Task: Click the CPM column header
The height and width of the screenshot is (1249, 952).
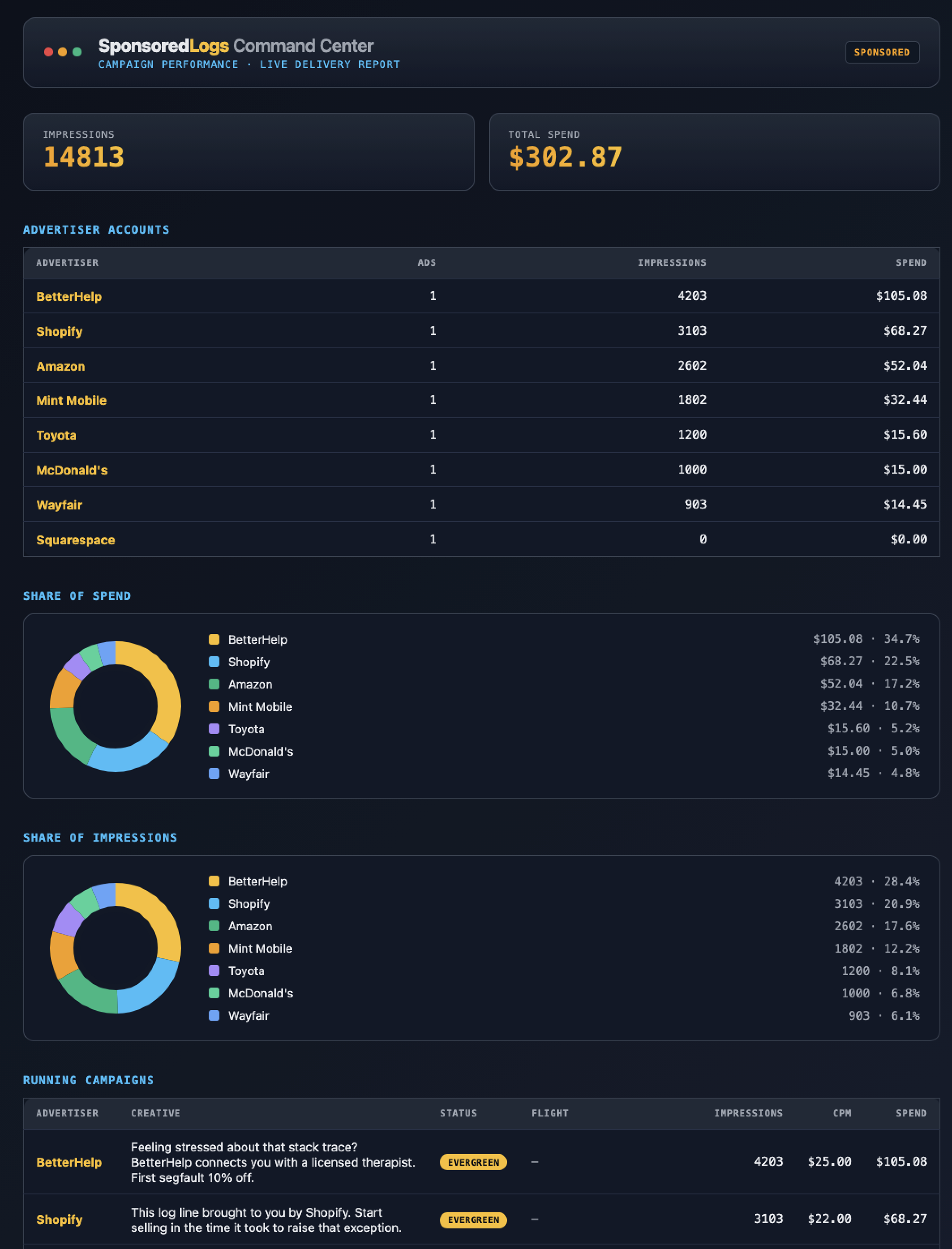Action: (842, 1113)
